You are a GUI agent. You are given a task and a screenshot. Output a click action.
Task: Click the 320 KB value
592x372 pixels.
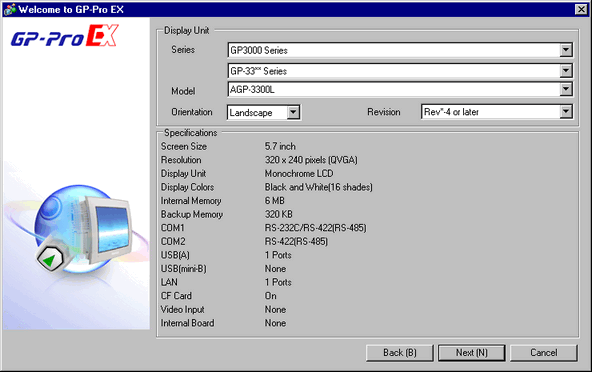point(279,214)
